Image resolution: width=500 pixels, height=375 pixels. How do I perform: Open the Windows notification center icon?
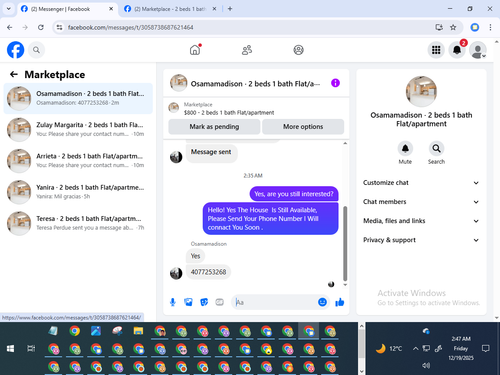click(x=486, y=349)
